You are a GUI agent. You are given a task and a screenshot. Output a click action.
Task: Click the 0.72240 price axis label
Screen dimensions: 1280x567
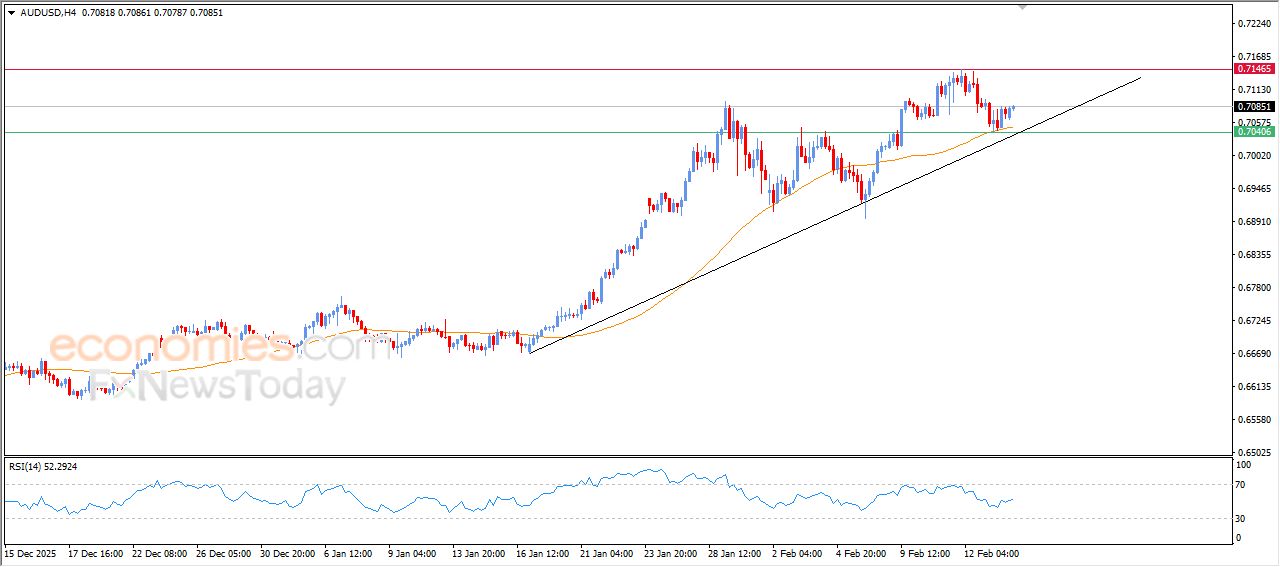(x=1253, y=23)
